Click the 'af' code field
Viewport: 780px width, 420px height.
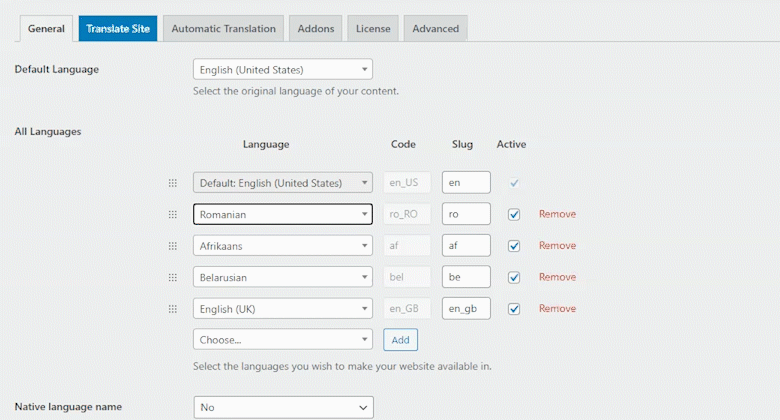pos(407,245)
